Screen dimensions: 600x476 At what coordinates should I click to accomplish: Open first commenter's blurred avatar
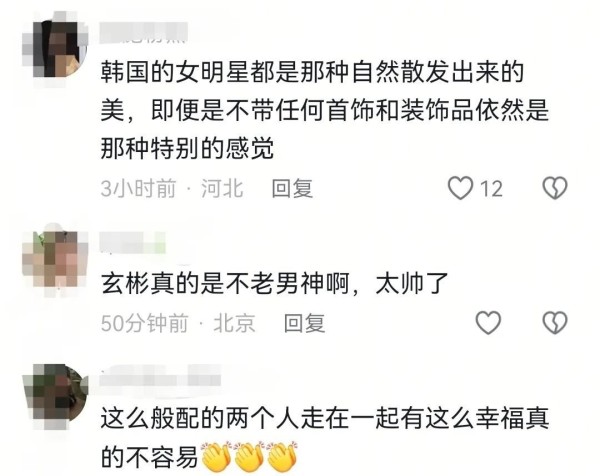55,48
